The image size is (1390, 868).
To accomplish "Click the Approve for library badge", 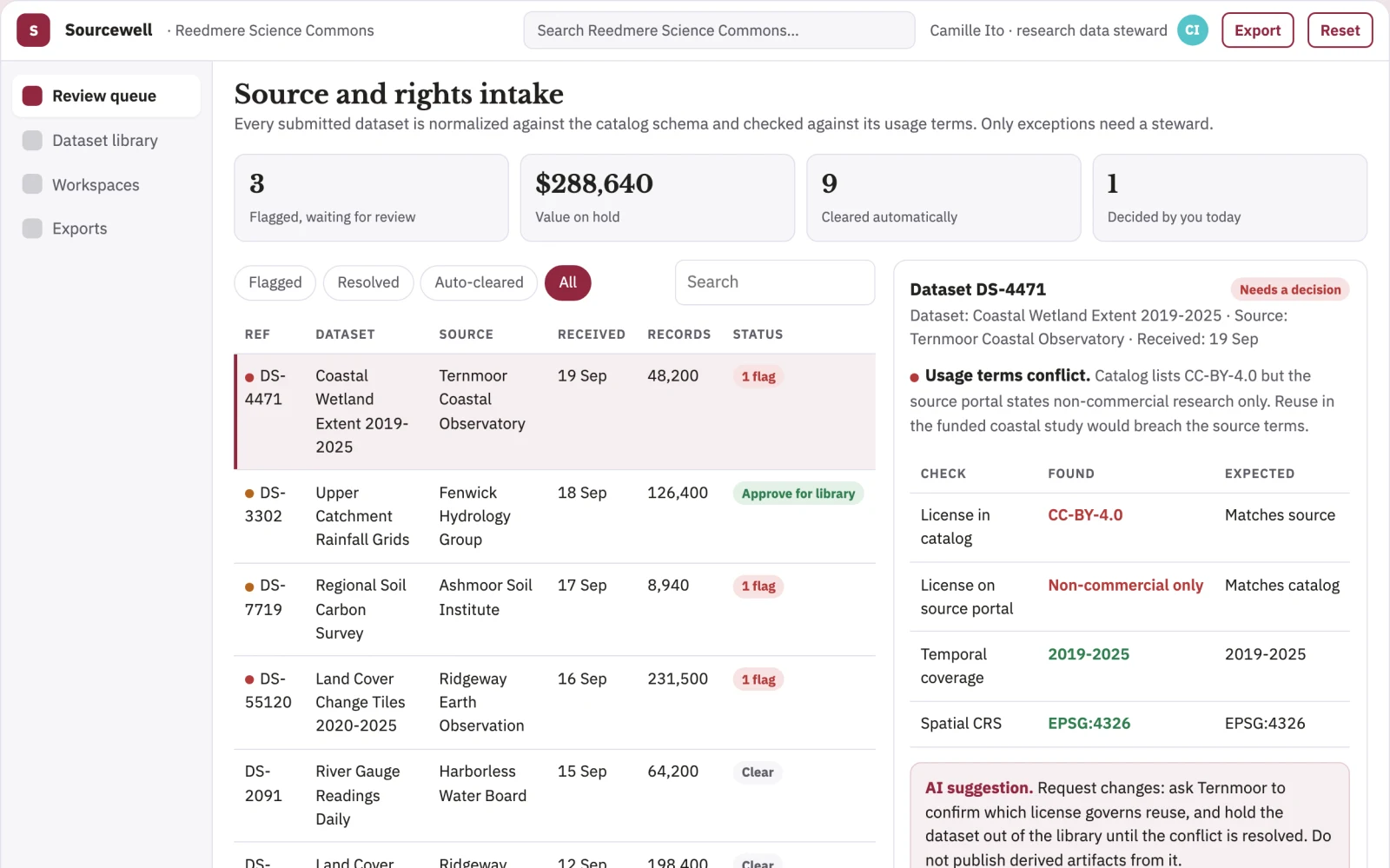I will tap(798, 494).
